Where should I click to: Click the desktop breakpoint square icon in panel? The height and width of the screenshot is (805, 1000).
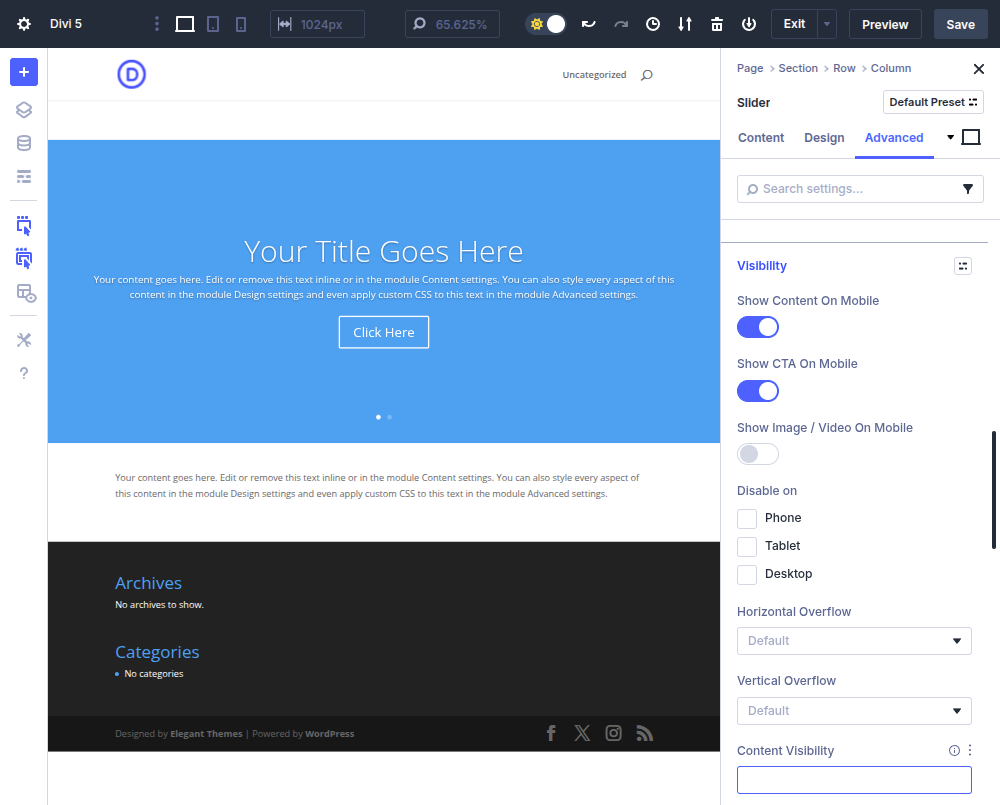point(971,137)
